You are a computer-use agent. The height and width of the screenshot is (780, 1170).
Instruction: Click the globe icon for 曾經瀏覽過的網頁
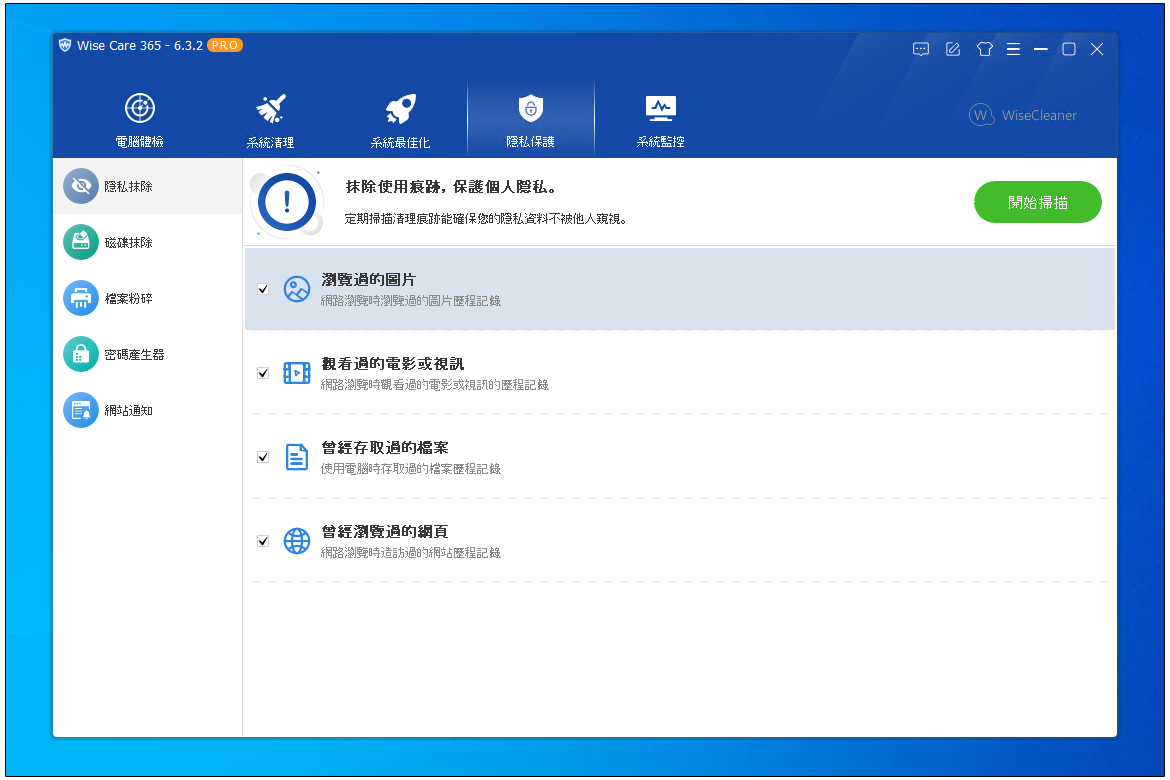click(297, 541)
